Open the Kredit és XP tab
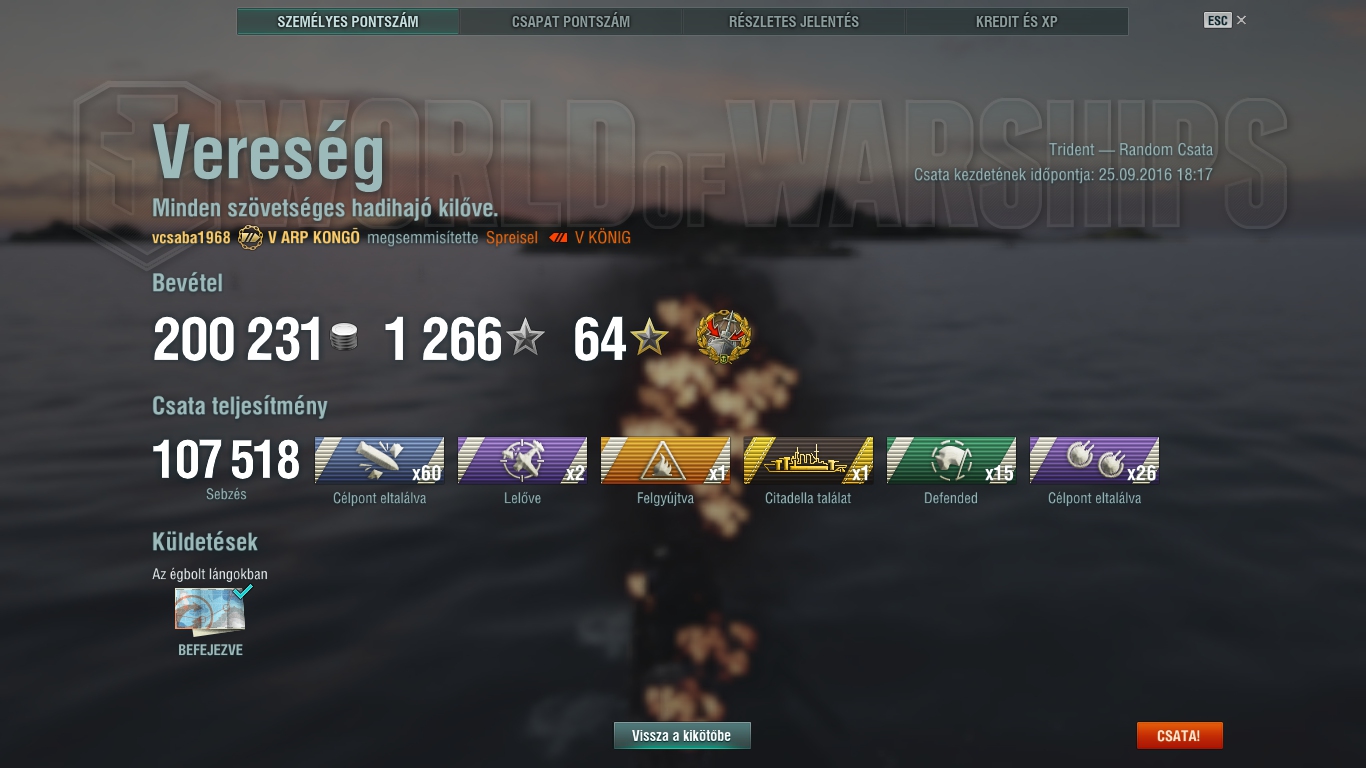 (x=1017, y=21)
